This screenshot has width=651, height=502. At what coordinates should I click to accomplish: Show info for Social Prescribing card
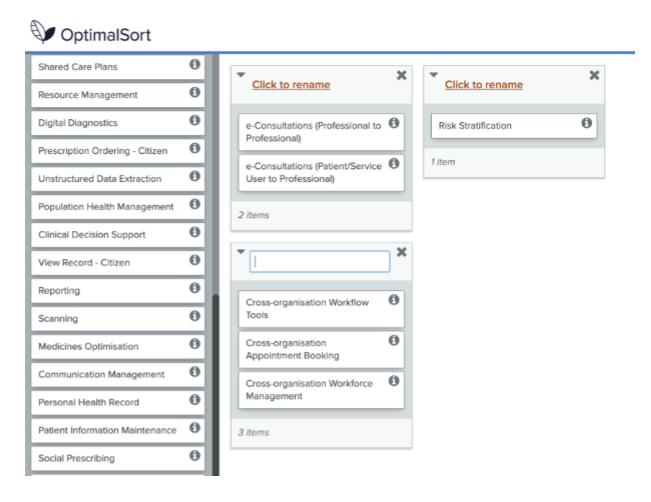(x=195, y=455)
